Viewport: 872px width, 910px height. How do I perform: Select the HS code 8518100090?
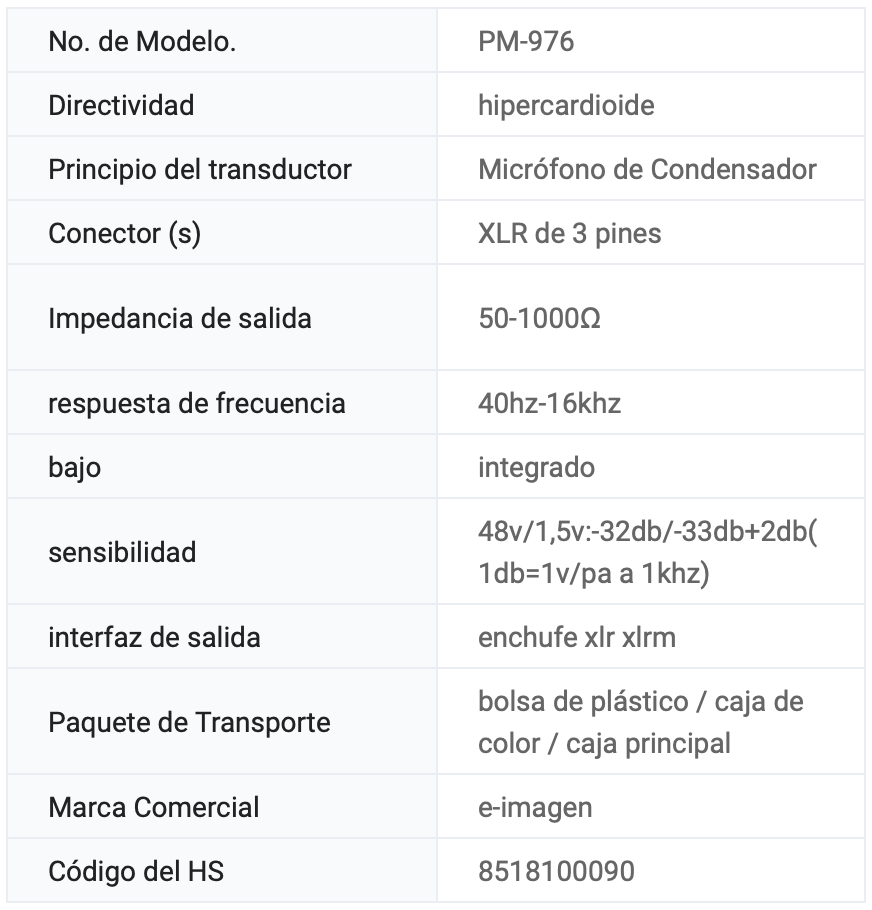point(556,871)
